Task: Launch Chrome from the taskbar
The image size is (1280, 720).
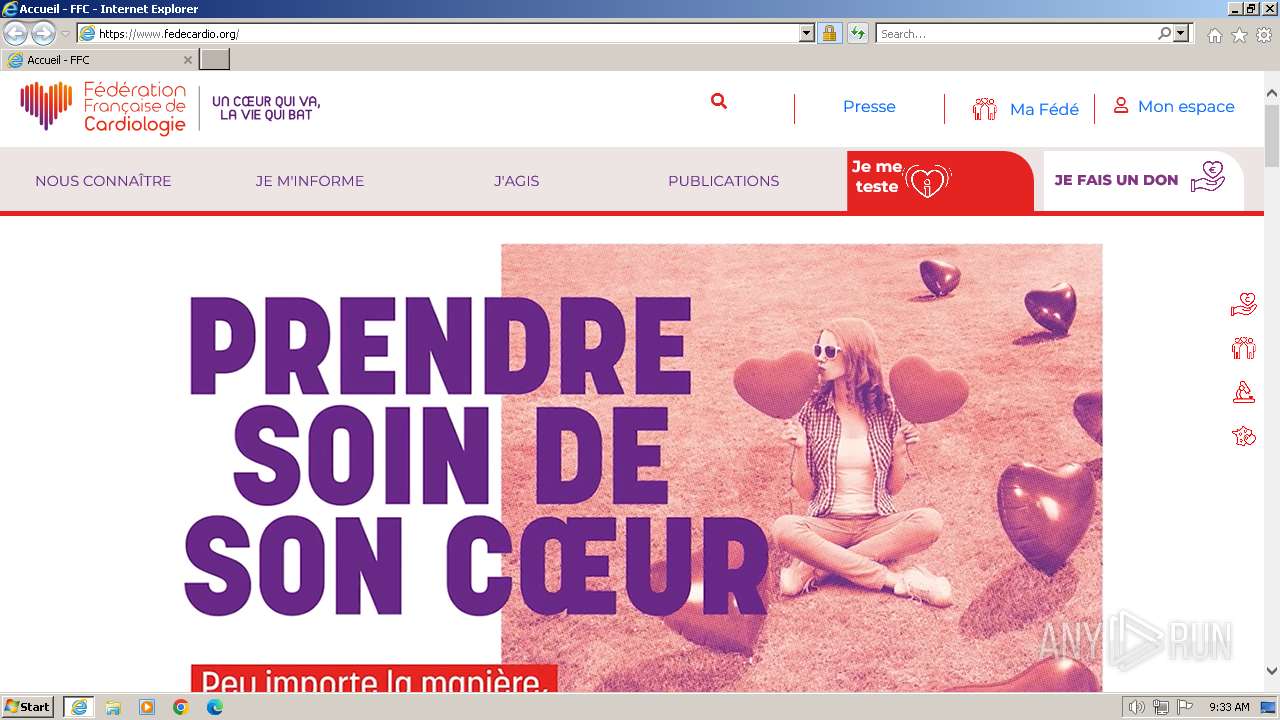Action: (x=181, y=707)
